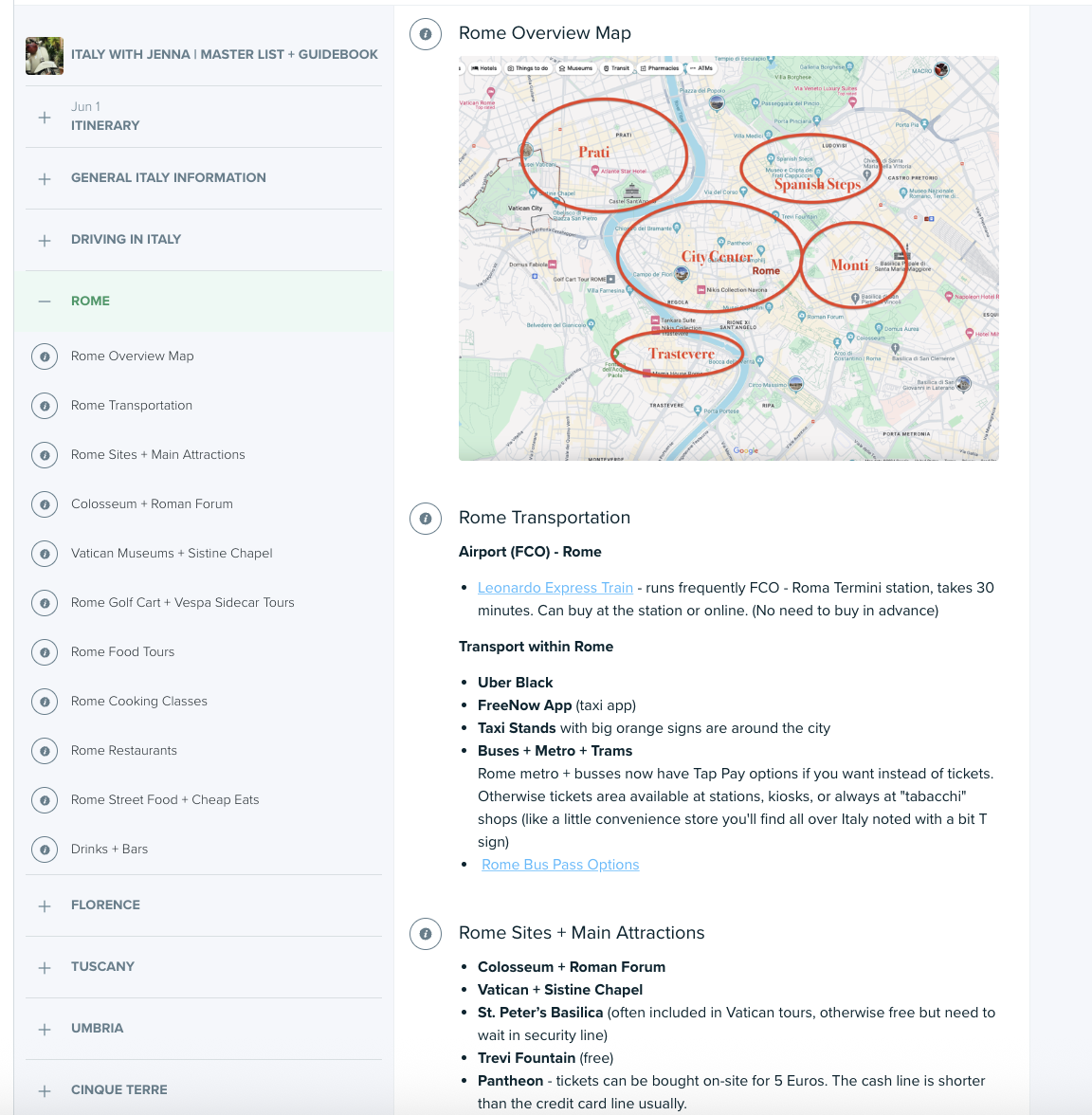Click info icon beside Vatican Museums + Sistine Chapel

(45, 554)
